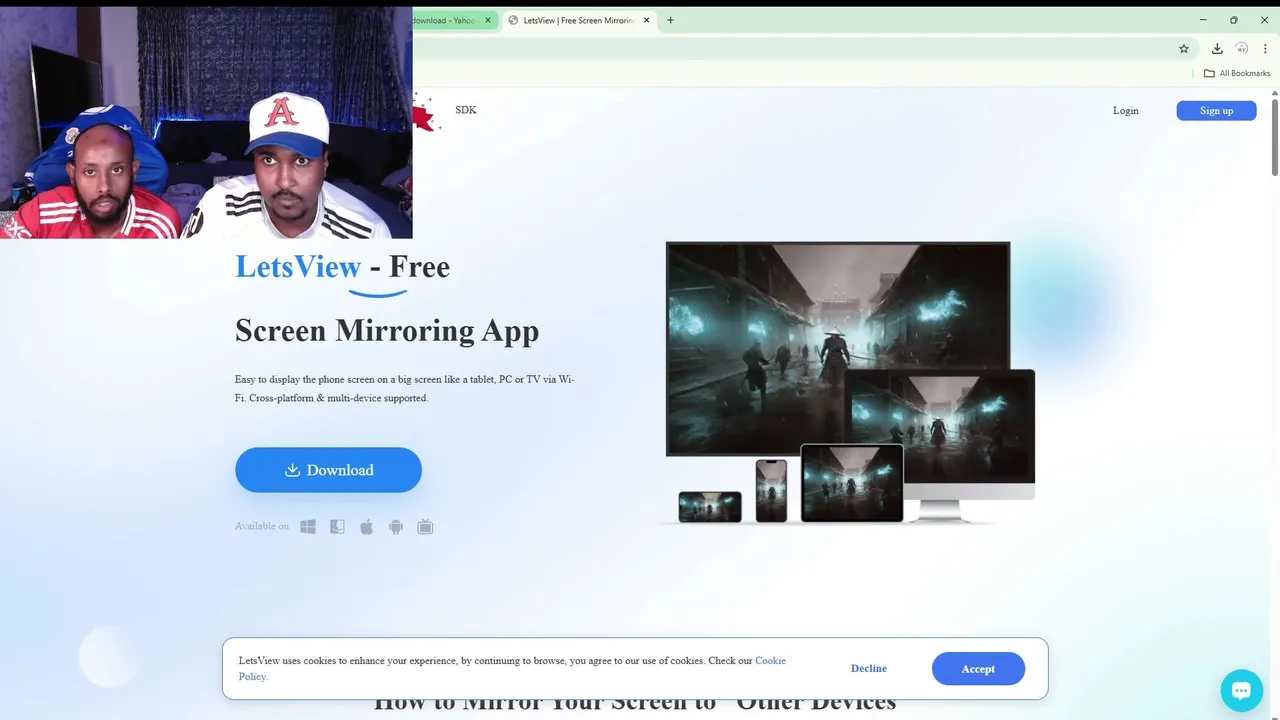Click the Sign up button
The width and height of the screenshot is (1280, 720).
click(1216, 110)
